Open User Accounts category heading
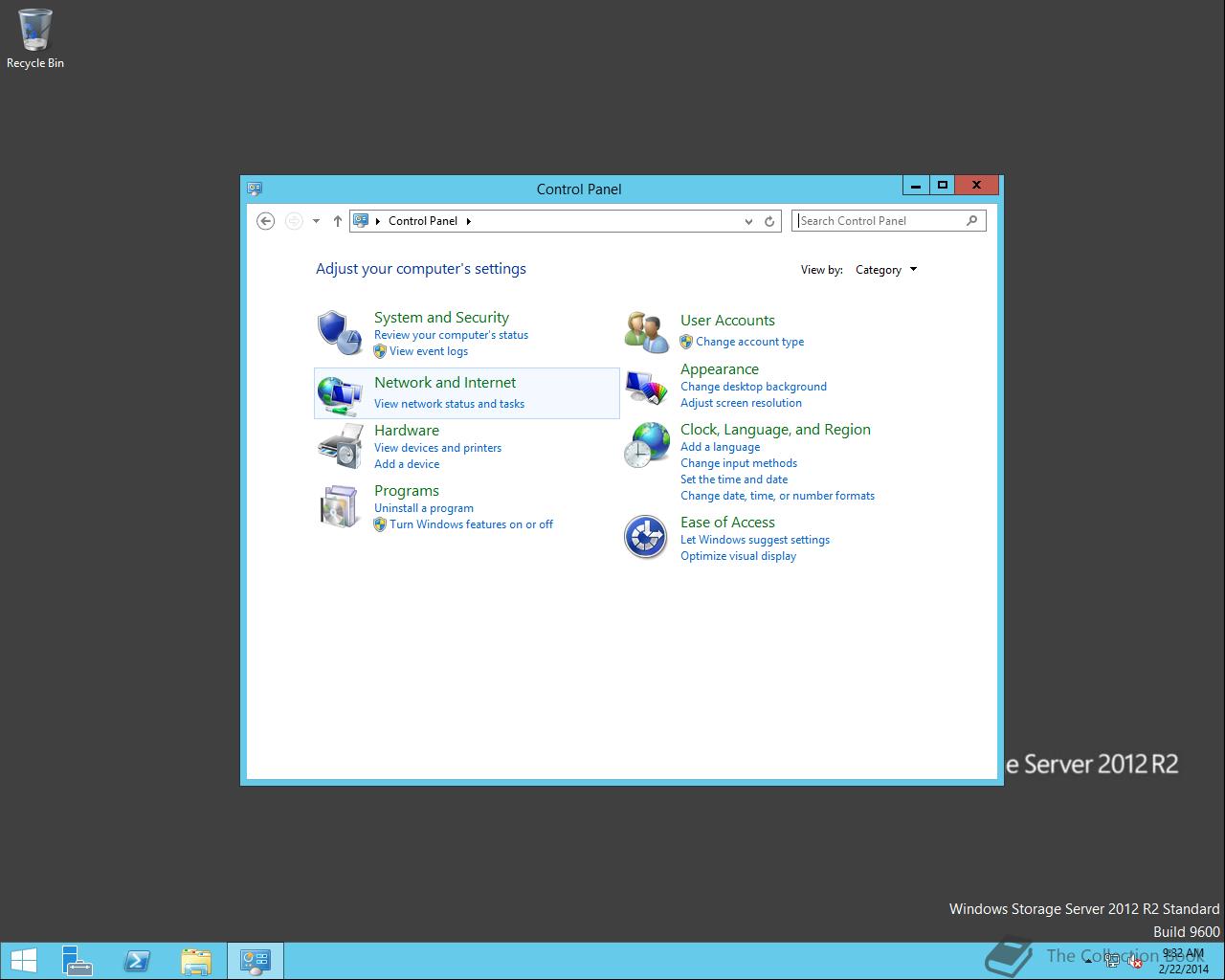This screenshot has width=1225, height=980. 727,321
